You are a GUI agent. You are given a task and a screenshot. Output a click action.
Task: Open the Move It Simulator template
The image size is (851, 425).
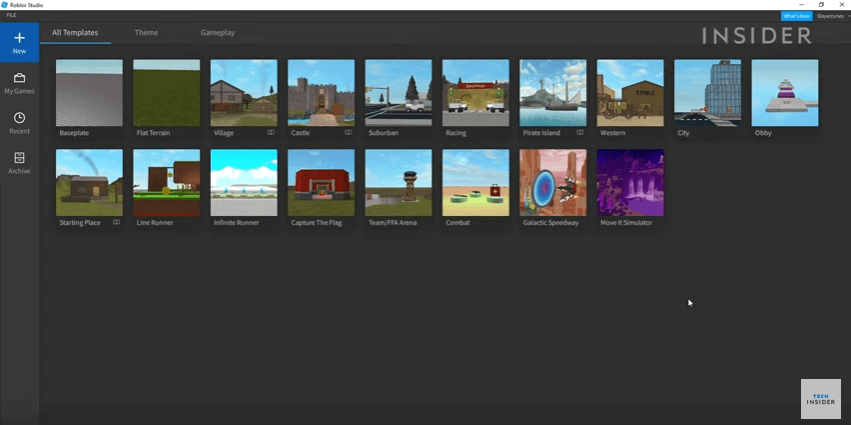click(630, 183)
